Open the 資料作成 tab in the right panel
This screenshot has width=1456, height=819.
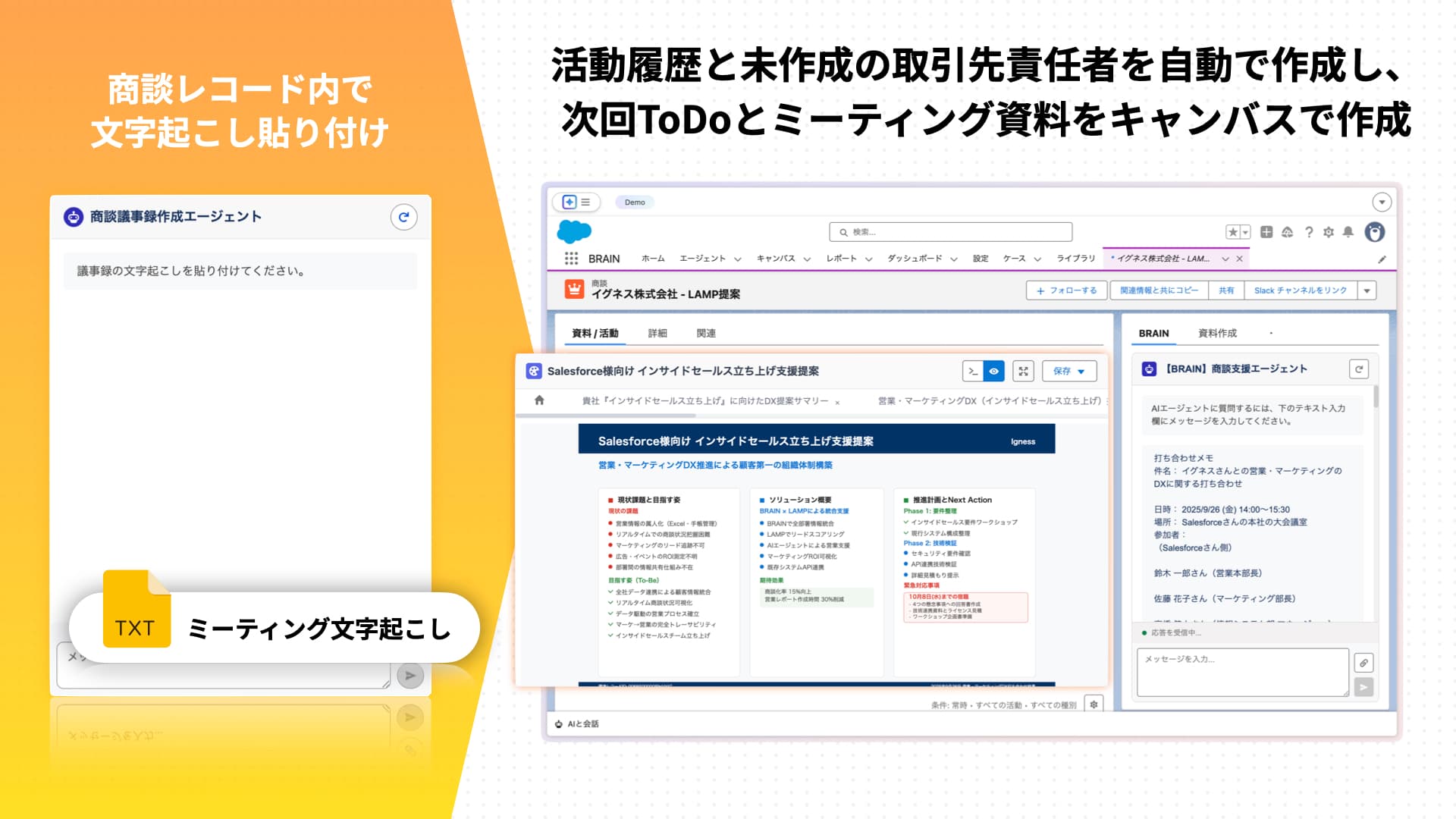pyautogui.click(x=1217, y=333)
